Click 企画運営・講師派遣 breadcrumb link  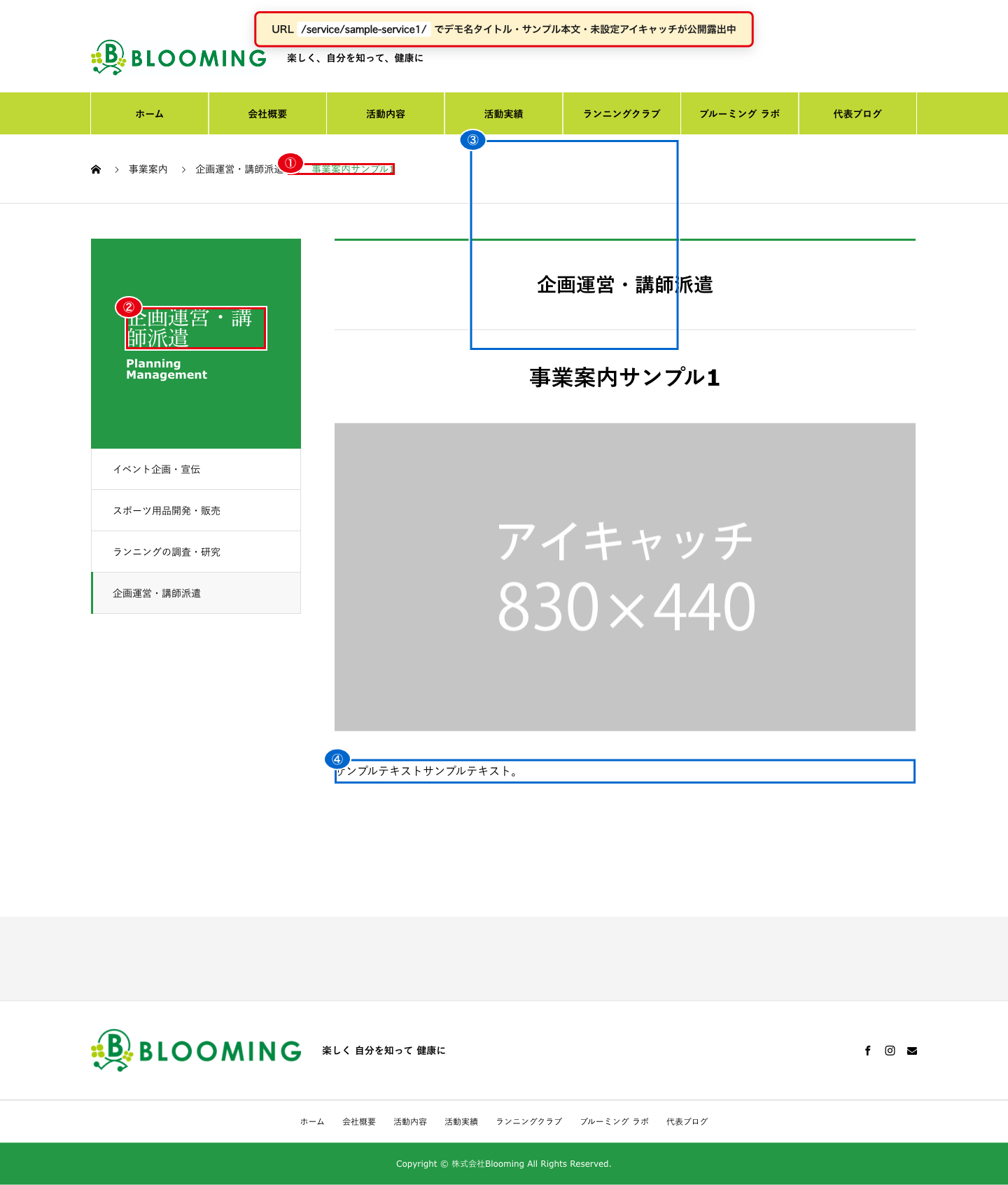[239, 169]
